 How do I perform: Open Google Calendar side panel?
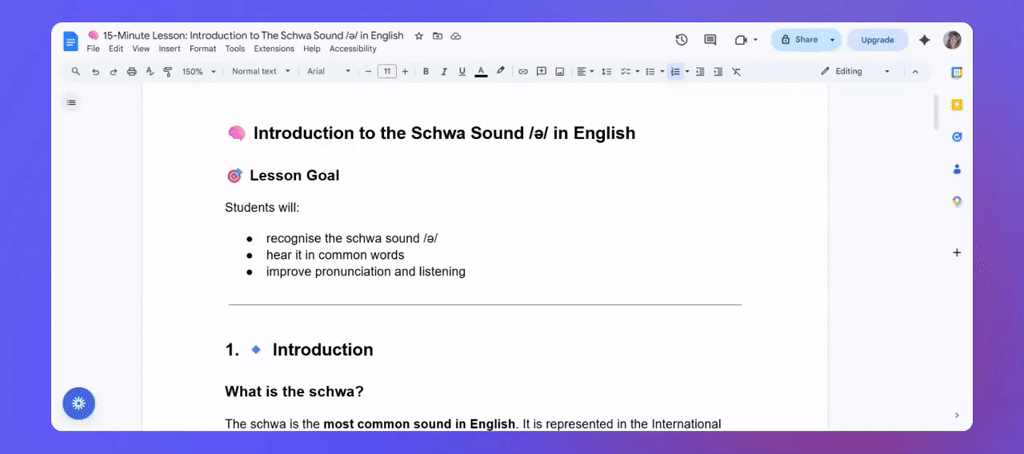click(x=957, y=73)
